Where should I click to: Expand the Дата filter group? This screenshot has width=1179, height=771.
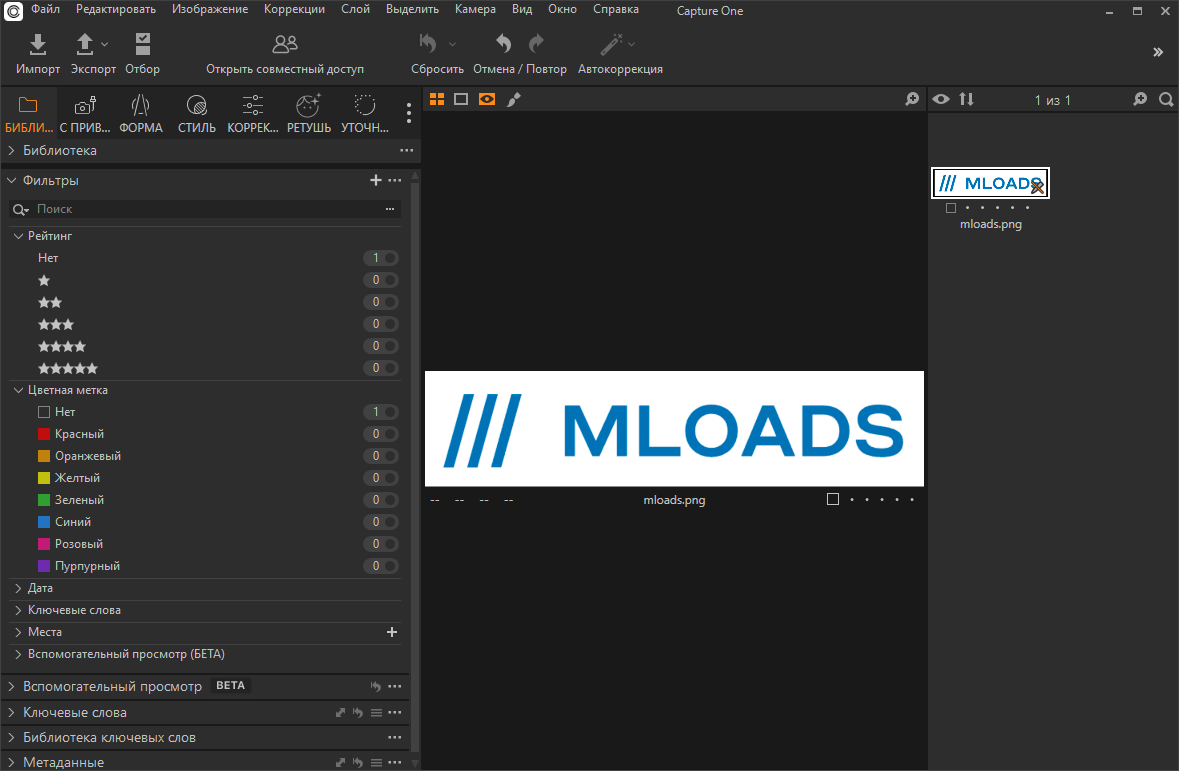click(18, 588)
